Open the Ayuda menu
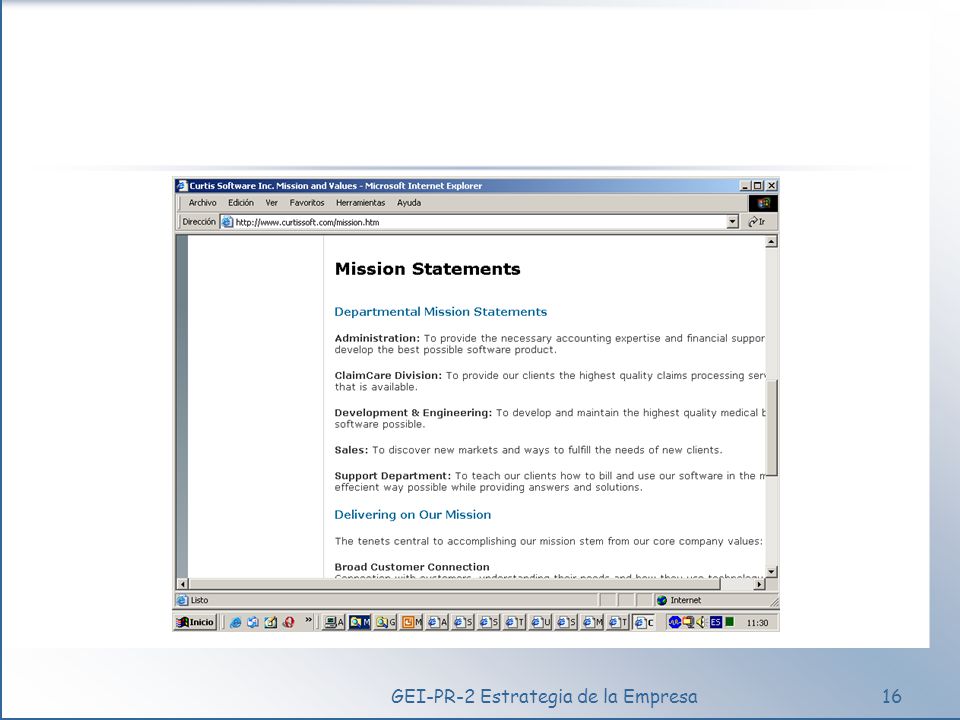Screen dimensions: 960x720 [408, 203]
